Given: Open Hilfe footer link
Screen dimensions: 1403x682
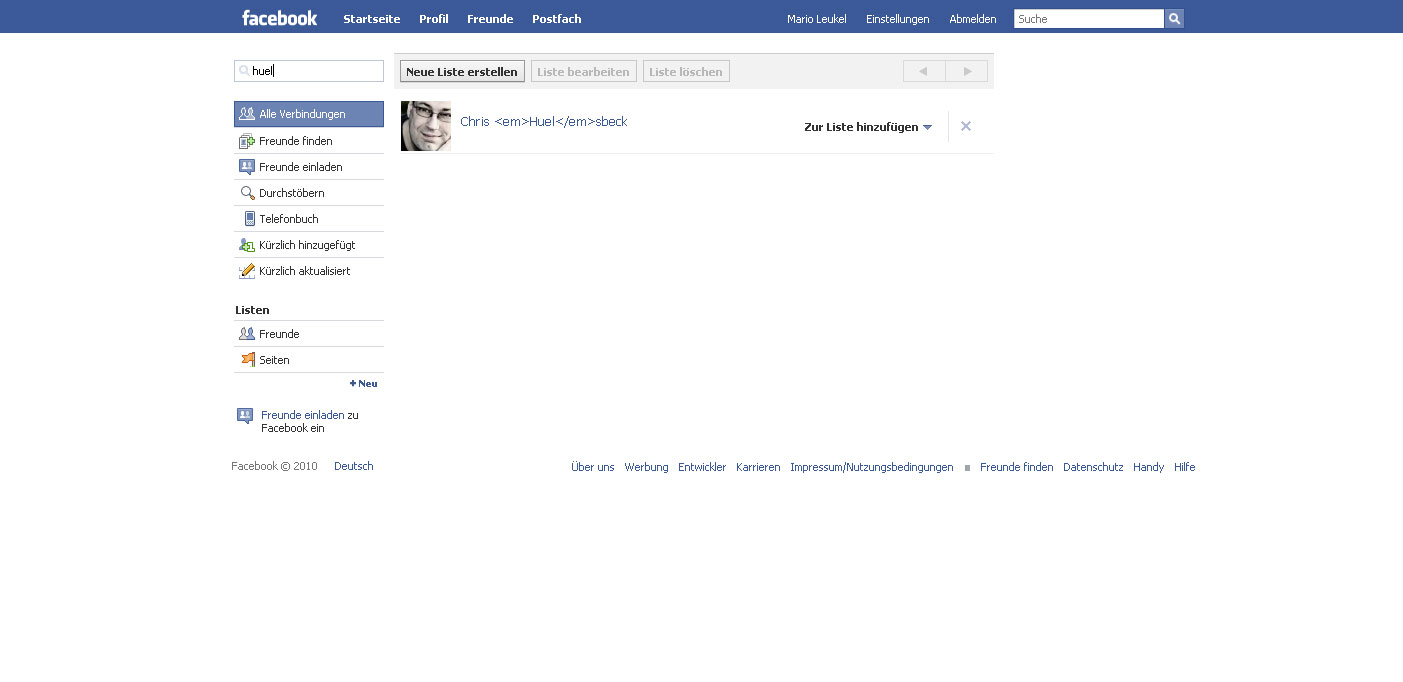Looking at the screenshot, I should pos(1185,467).
